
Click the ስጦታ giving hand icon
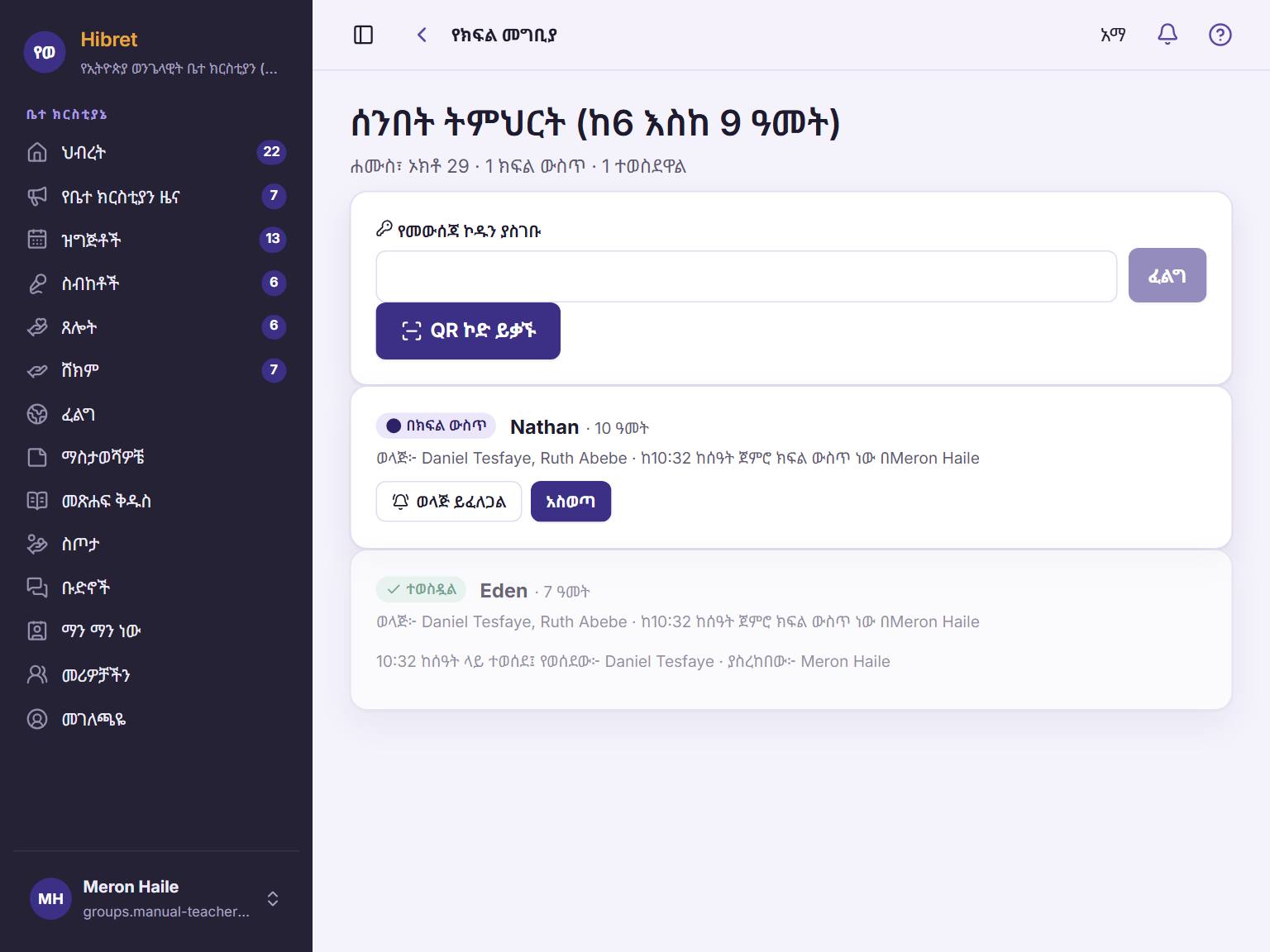click(x=37, y=544)
